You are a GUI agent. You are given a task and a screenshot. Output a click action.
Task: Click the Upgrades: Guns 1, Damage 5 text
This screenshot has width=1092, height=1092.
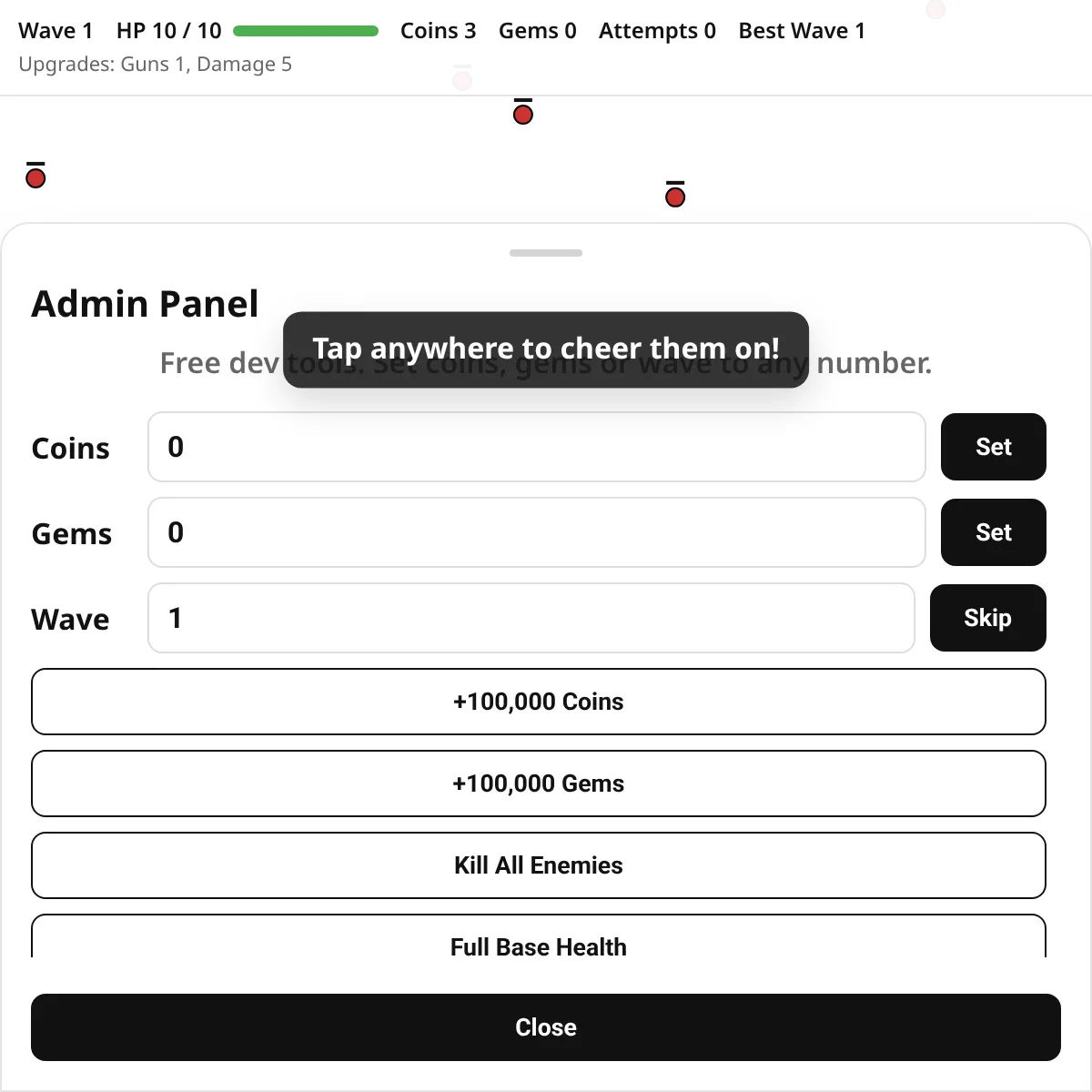tap(156, 65)
